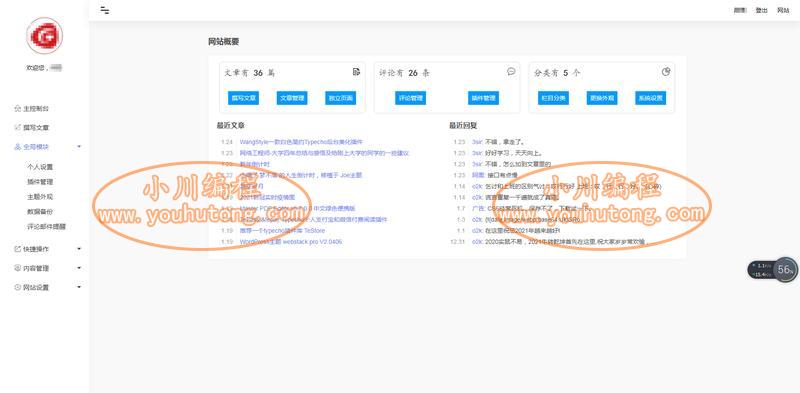Click 网站 in the top bar
This screenshot has height=393, width=800.
pyautogui.click(x=783, y=10)
